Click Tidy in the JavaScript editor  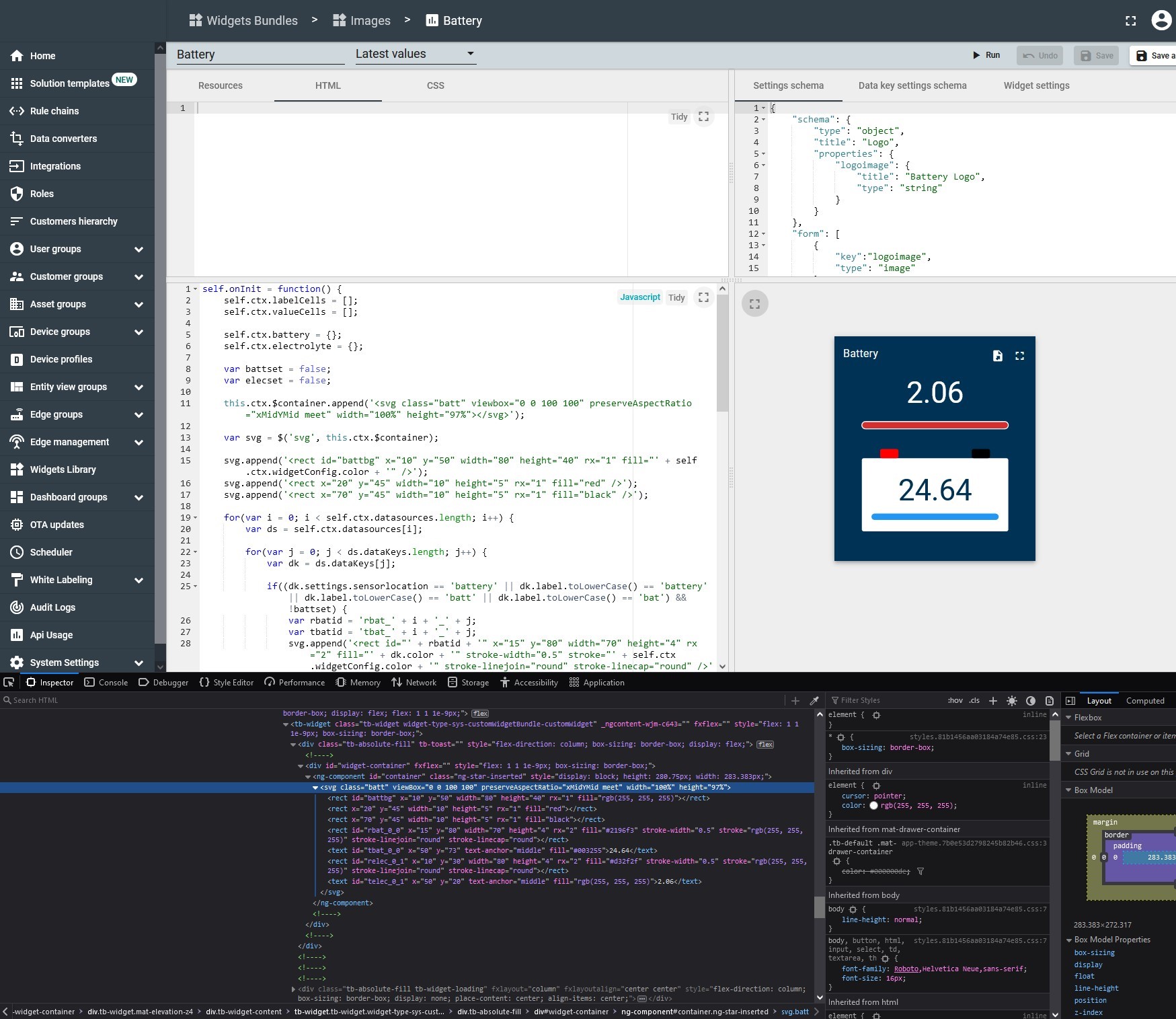676,297
